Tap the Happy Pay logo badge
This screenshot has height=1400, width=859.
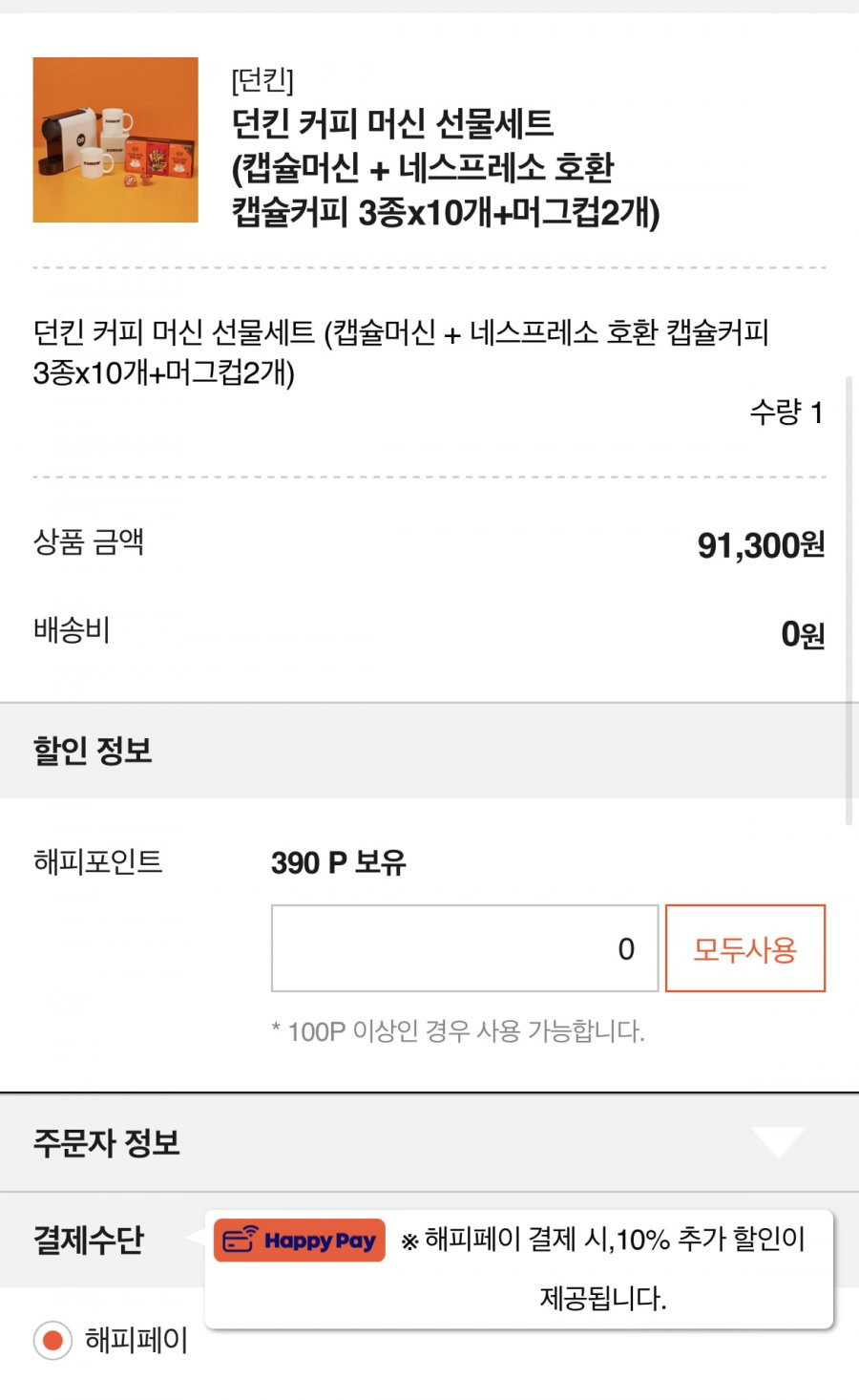pos(299,1241)
